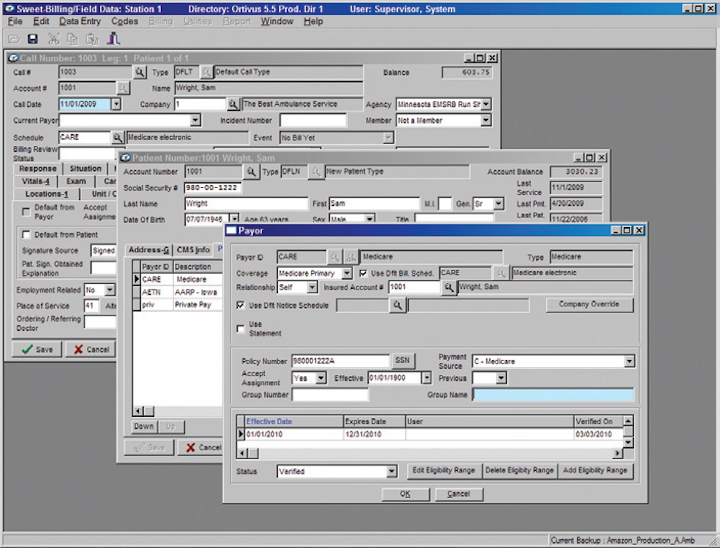
Task: Open the Codes menu in the menu bar
Action: tap(125, 21)
